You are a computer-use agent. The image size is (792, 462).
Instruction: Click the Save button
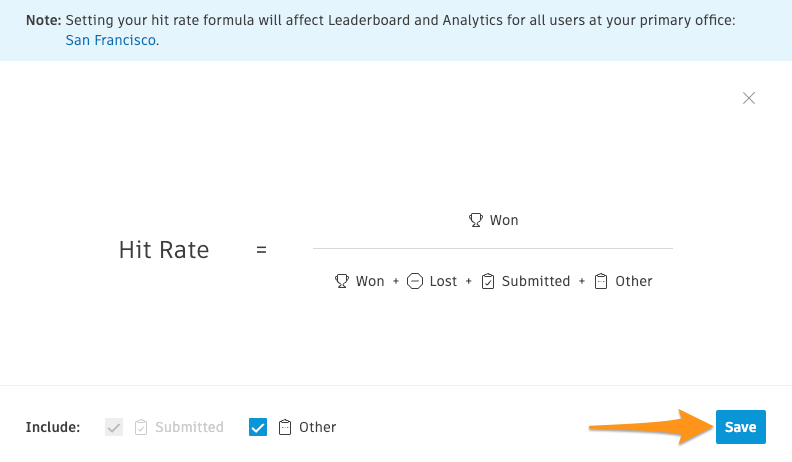click(740, 427)
